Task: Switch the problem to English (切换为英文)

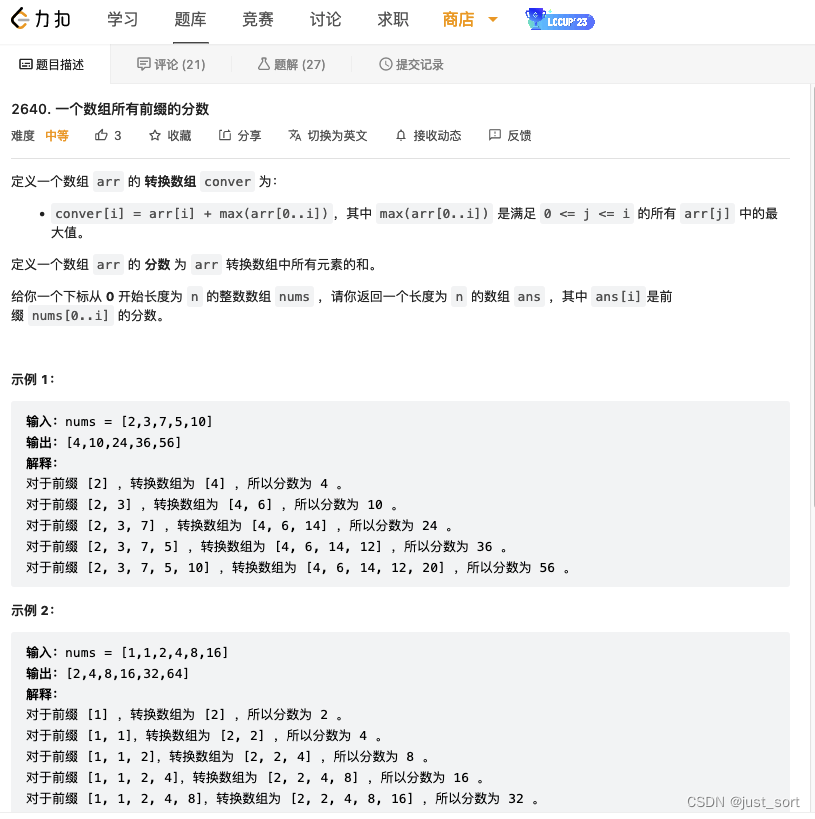Action: 327,135
